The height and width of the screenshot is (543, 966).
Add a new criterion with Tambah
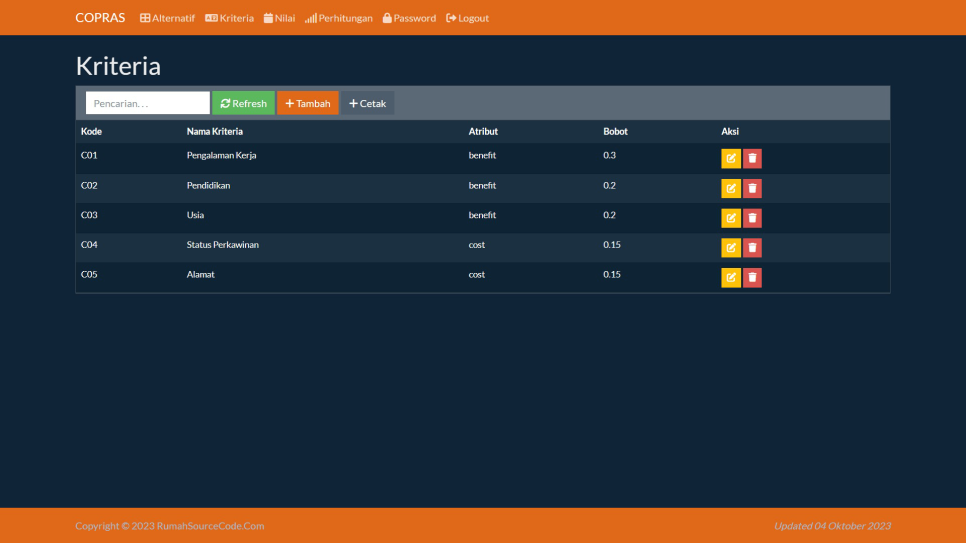click(x=307, y=103)
